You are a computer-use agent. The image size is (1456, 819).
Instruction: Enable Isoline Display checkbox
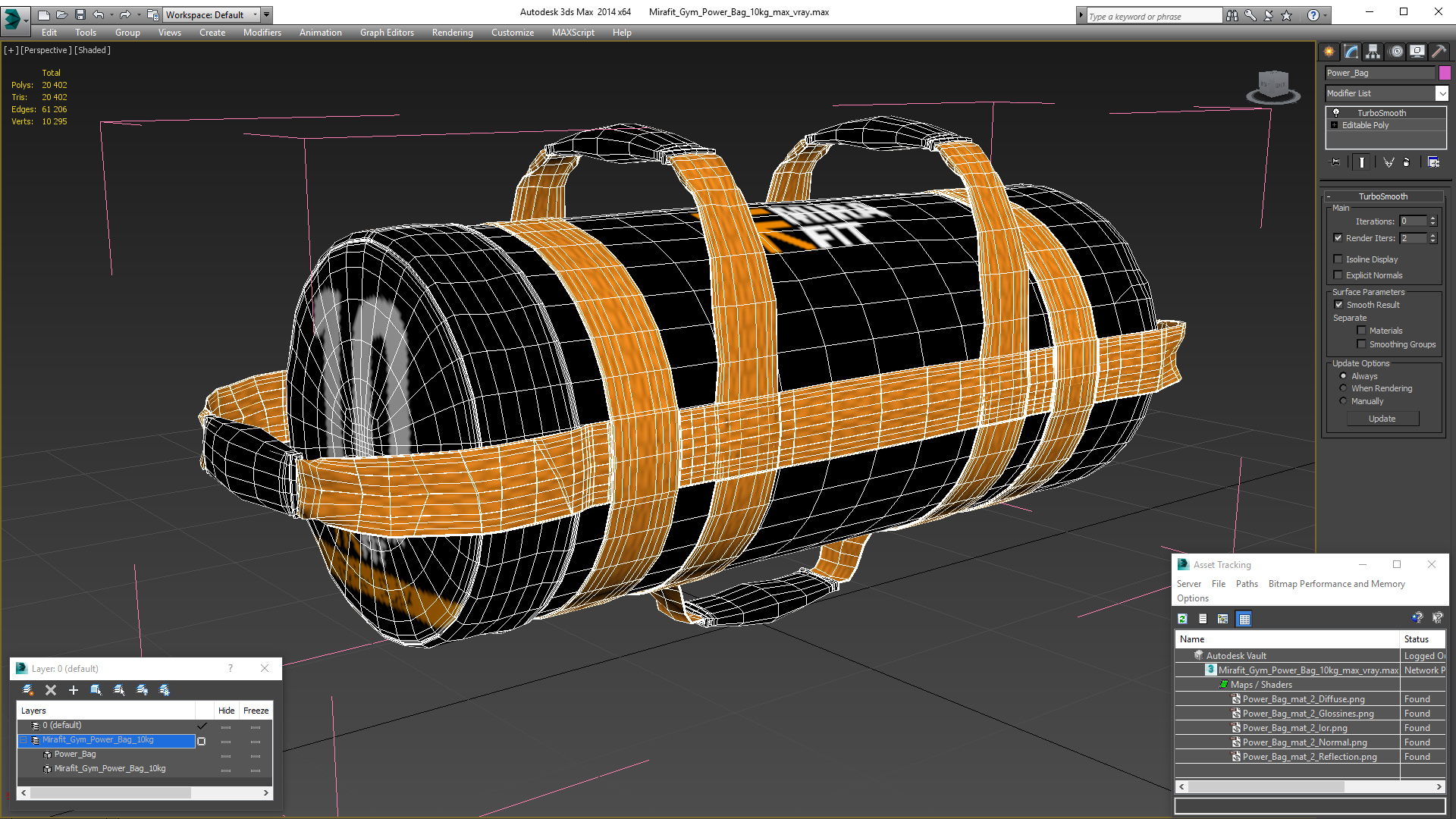click(x=1338, y=259)
